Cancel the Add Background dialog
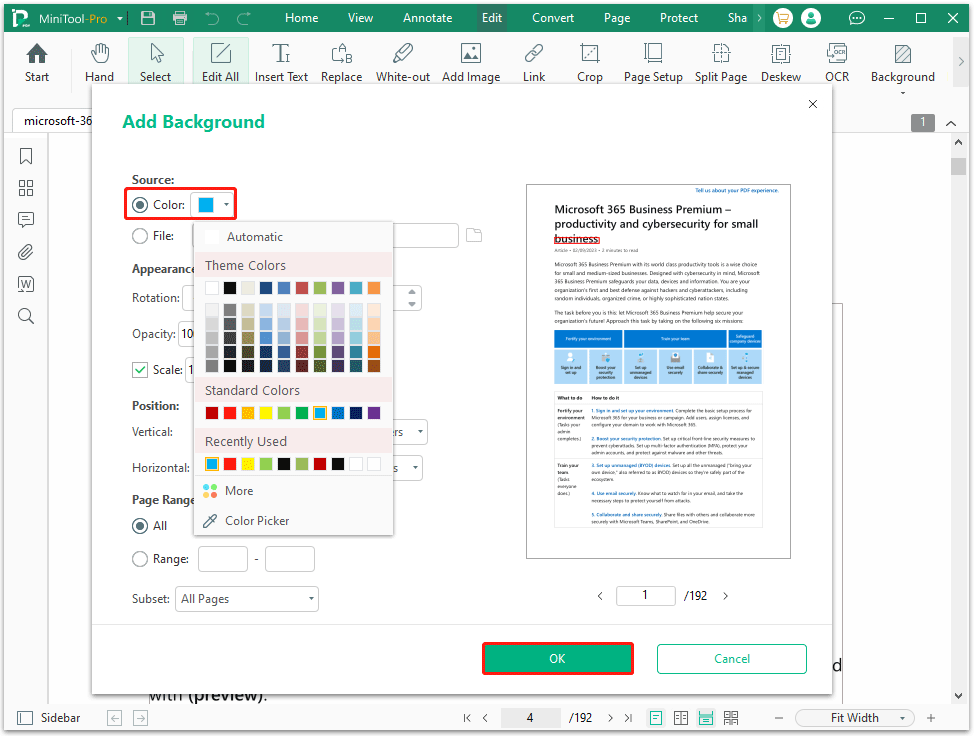The height and width of the screenshot is (736, 974). pyautogui.click(x=731, y=659)
